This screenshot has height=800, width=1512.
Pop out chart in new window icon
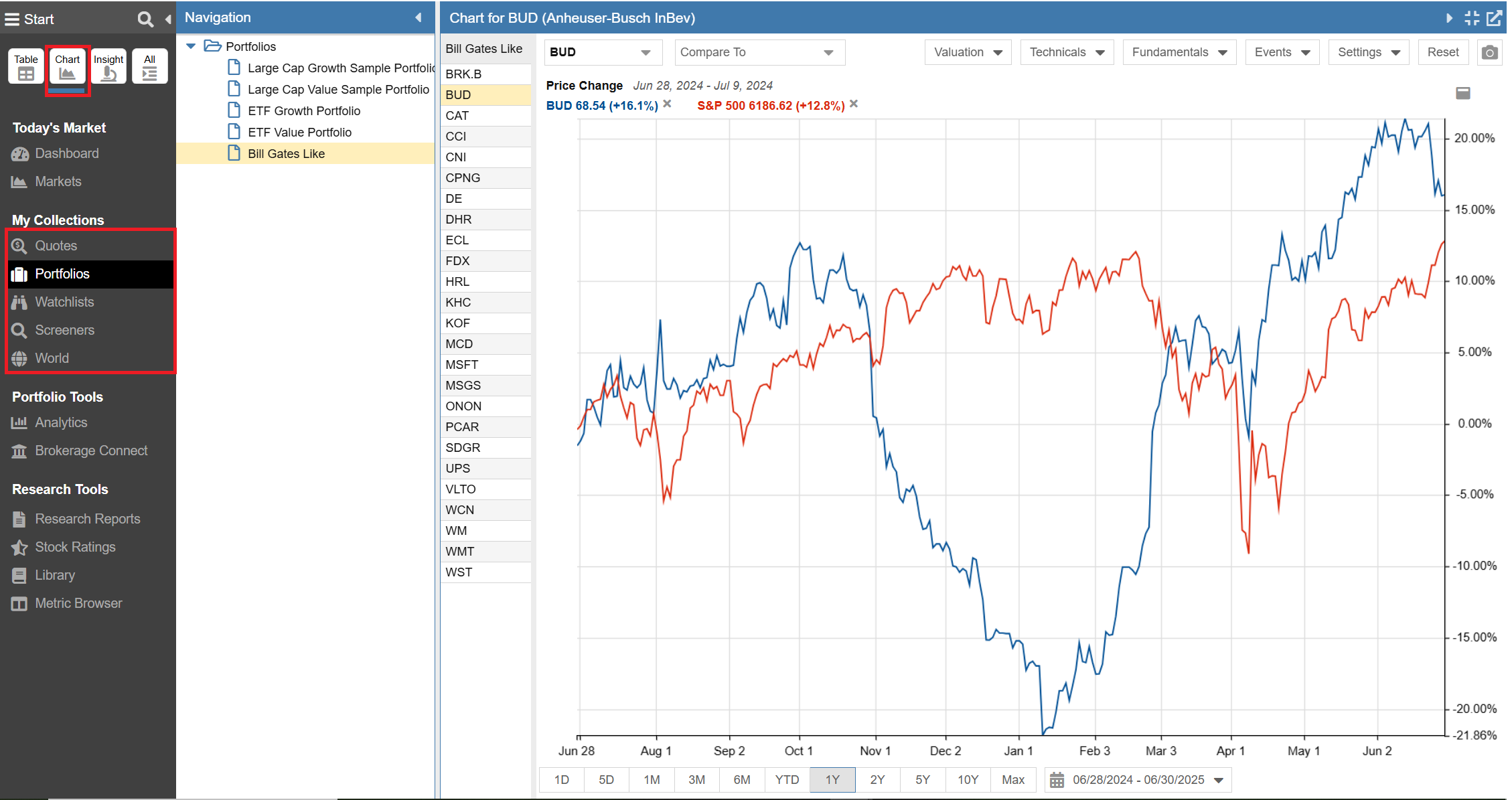[1494, 18]
